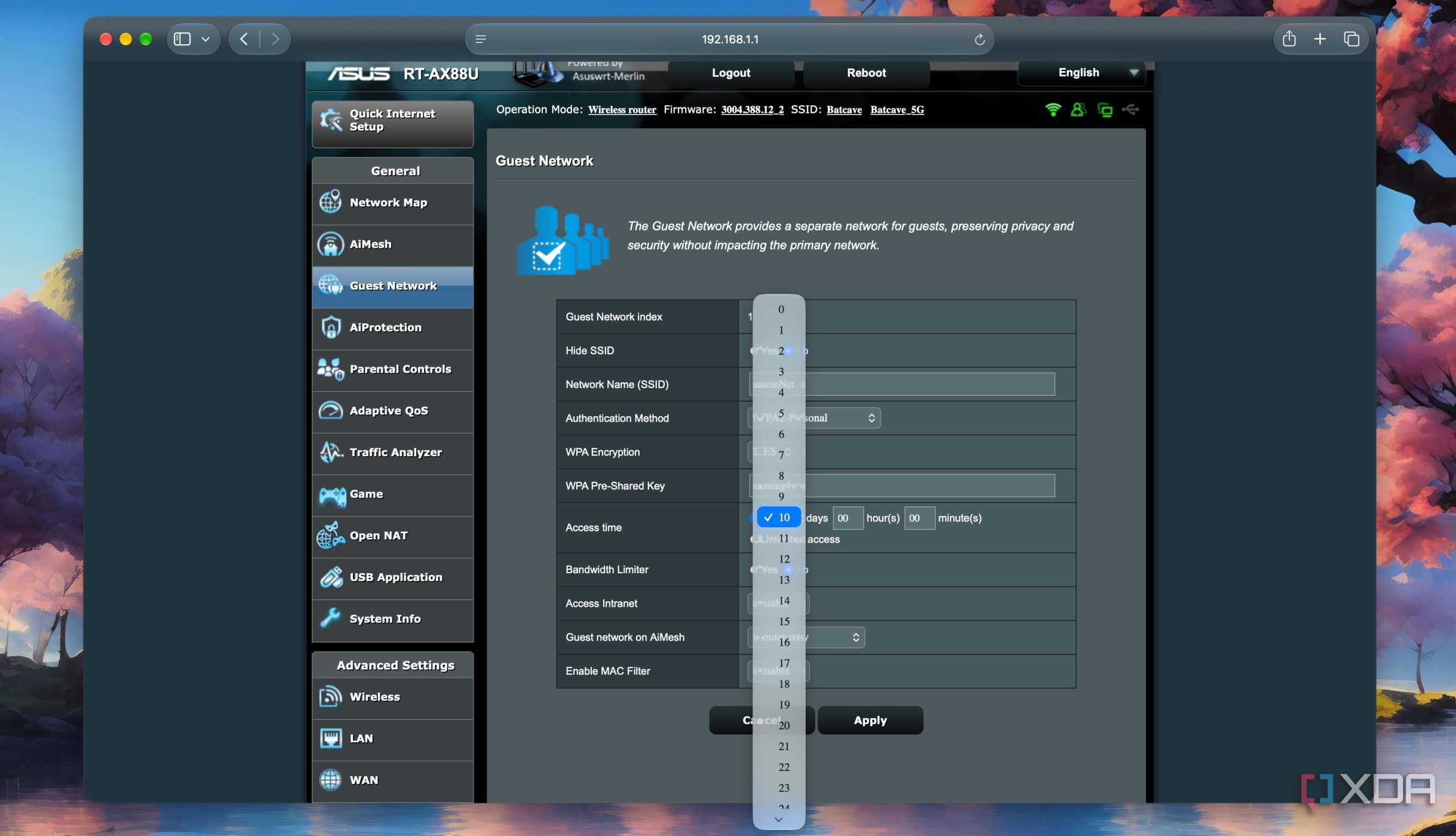This screenshot has height=836, width=1456.
Task: Click the Network Map globe icon
Action: 330,202
